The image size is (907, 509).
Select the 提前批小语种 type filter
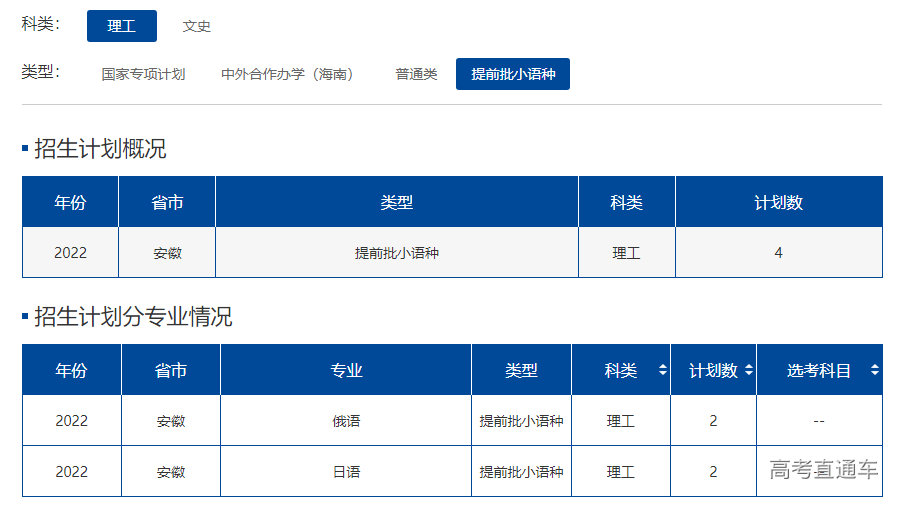(x=513, y=74)
